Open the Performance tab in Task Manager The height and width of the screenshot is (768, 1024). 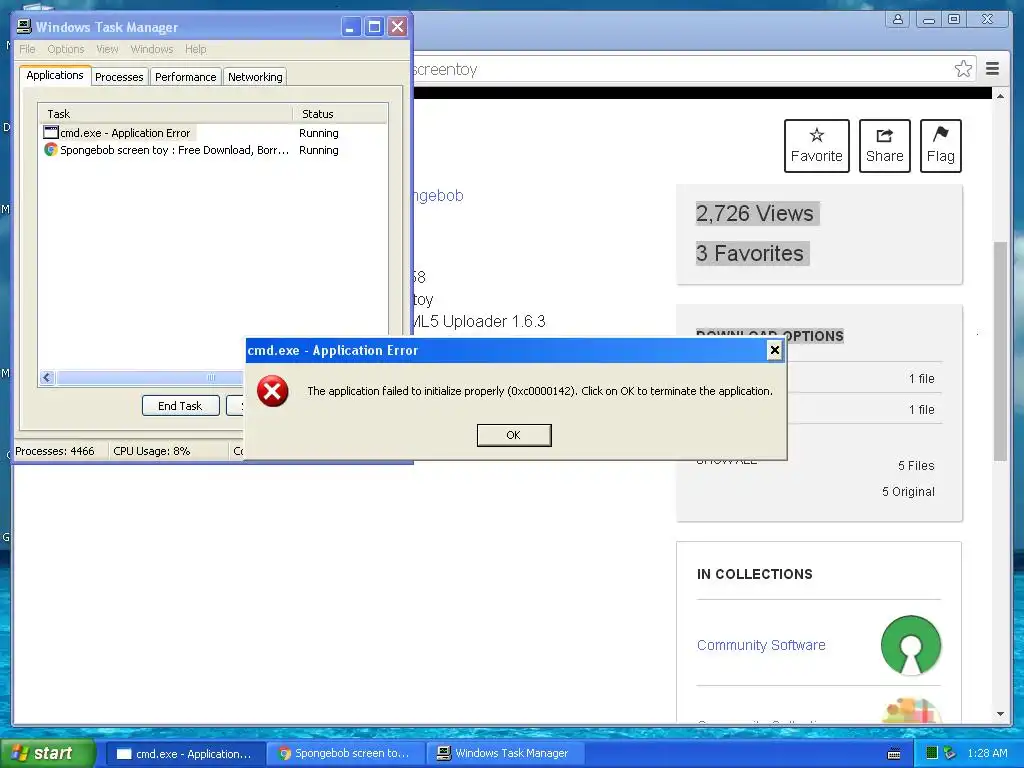185,76
